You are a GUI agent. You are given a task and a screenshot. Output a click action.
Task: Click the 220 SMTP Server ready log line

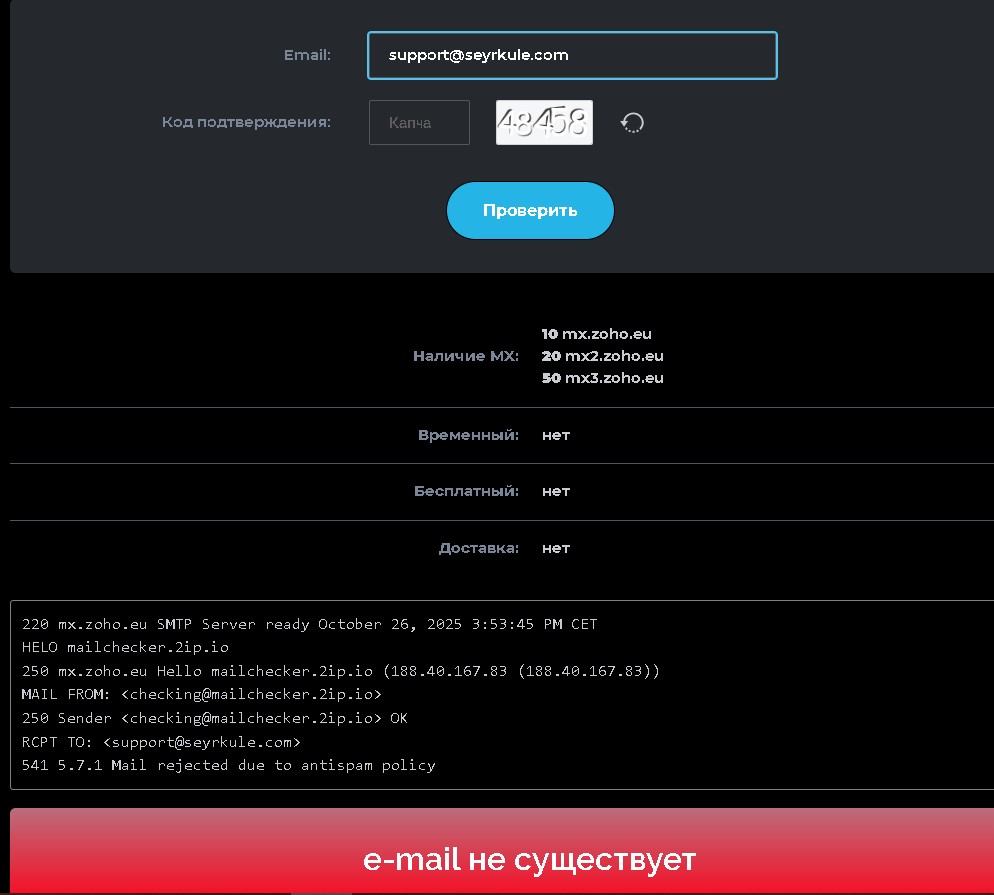click(x=309, y=624)
